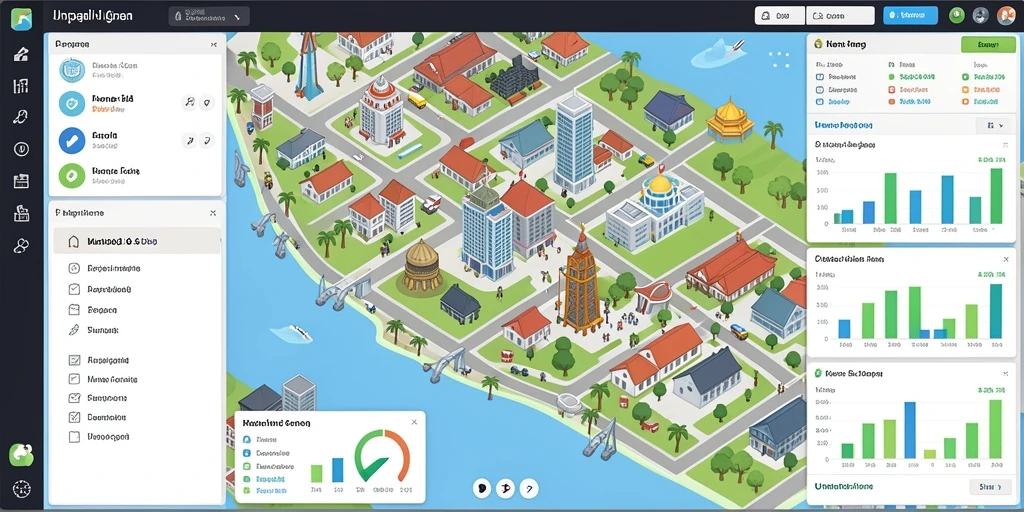The image size is (1024, 512).
Task: Expand the small dropdown beside blue heading
Action: [x=991, y=125]
